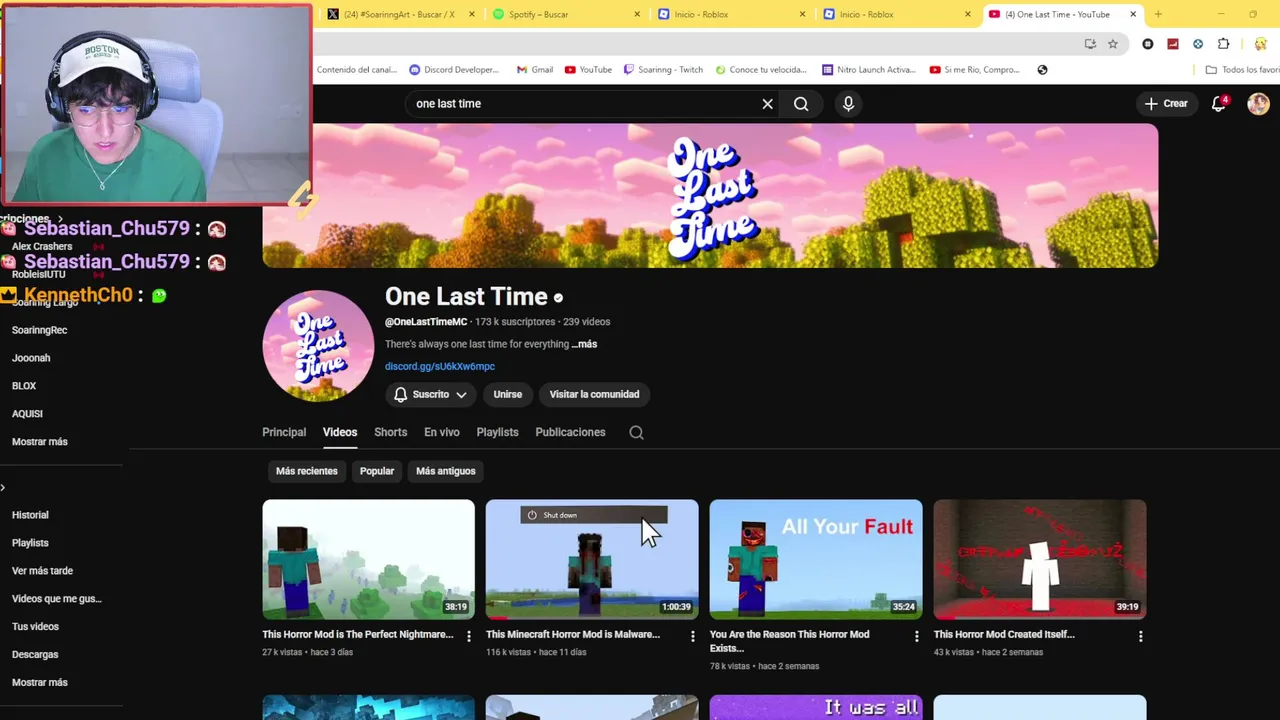Open the YouTube bookmark in bookmarks bar

588,70
